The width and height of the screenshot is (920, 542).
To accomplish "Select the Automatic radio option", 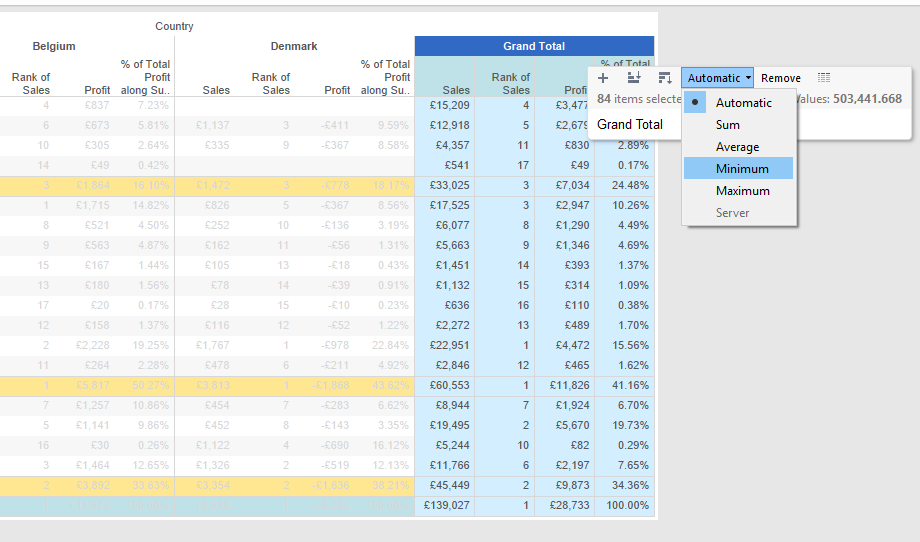I will click(x=743, y=103).
